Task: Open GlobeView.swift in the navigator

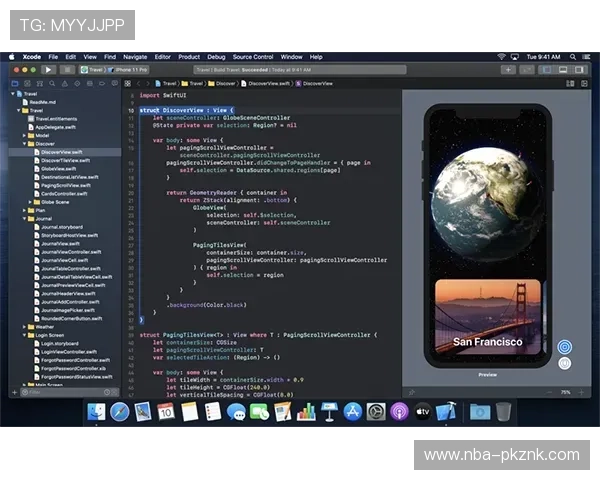Action: pyautogui.click(x=58, y=168)
